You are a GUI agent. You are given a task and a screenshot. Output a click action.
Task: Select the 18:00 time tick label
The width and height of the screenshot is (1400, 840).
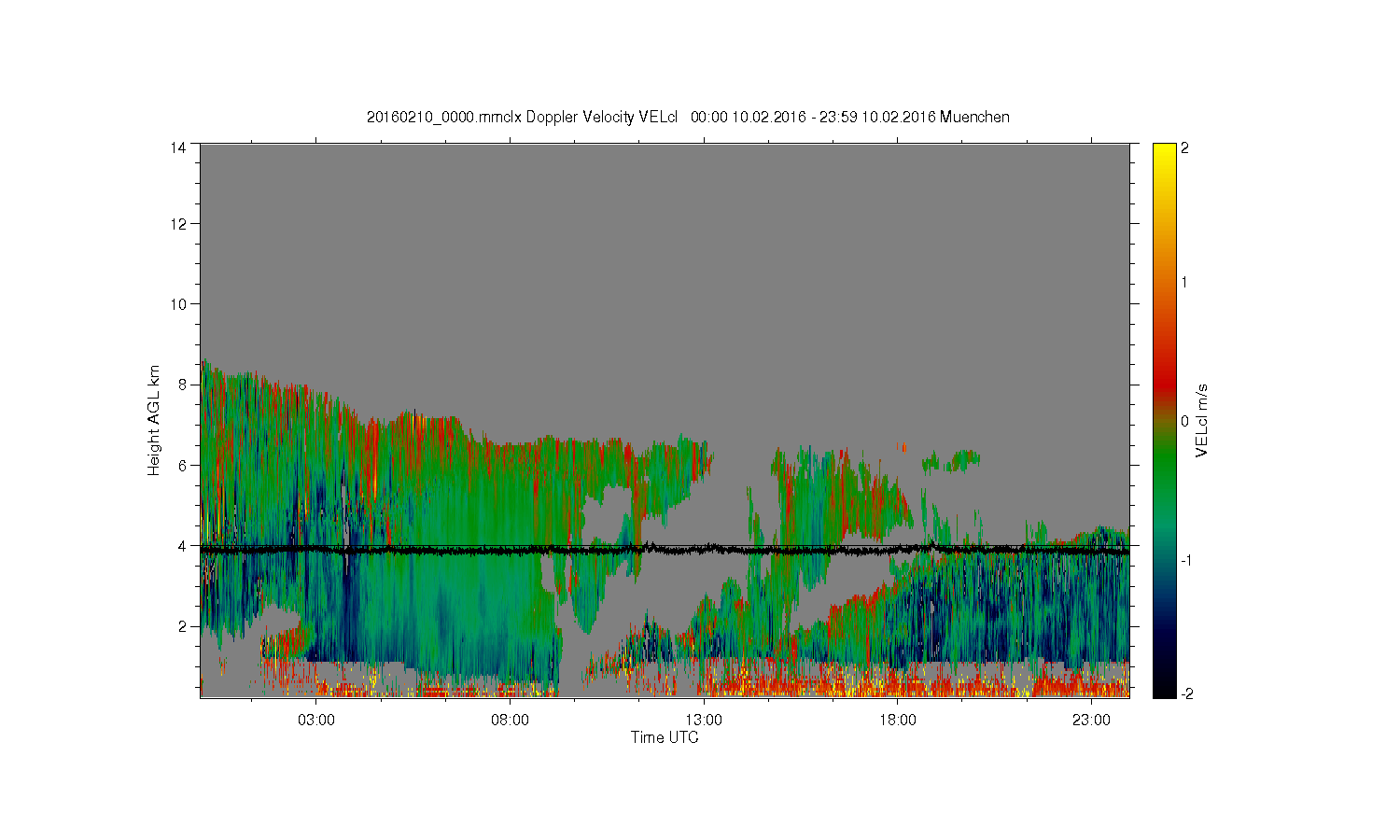click(897, 720)
